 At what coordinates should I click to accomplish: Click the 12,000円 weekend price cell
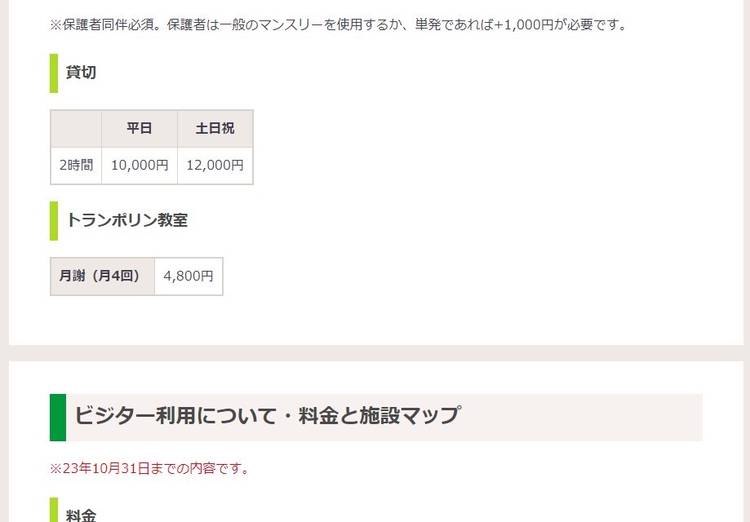(x=214, y=165)
